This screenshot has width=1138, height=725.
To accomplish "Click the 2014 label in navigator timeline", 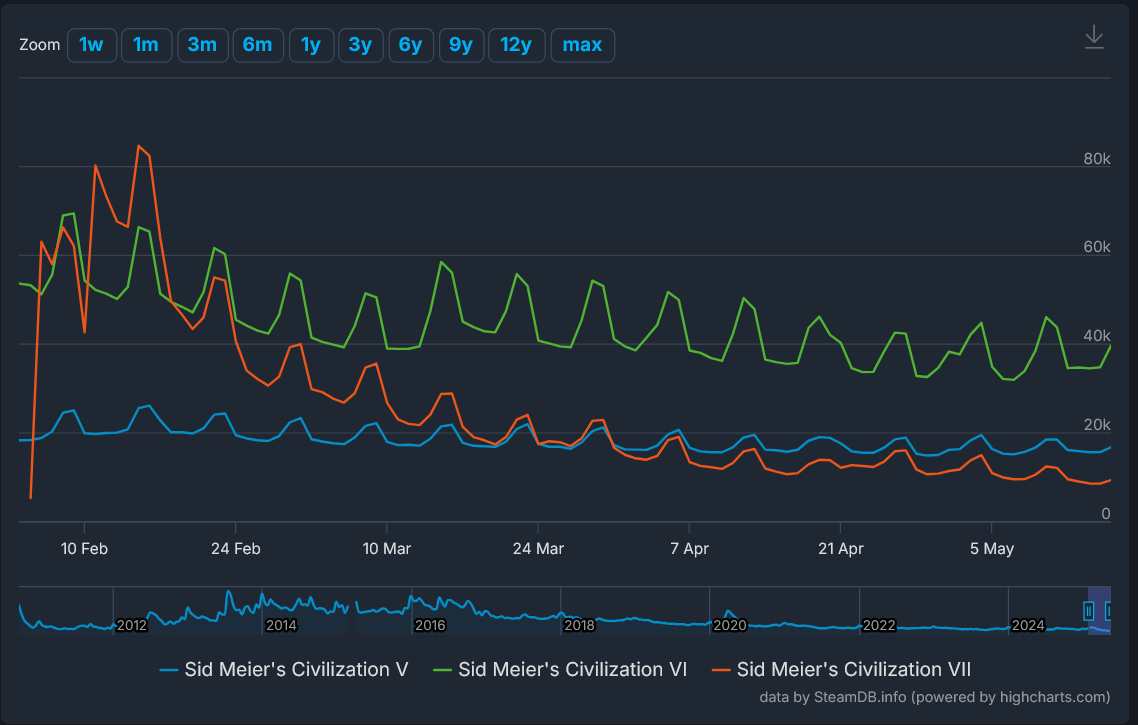I will pos(281,625).
